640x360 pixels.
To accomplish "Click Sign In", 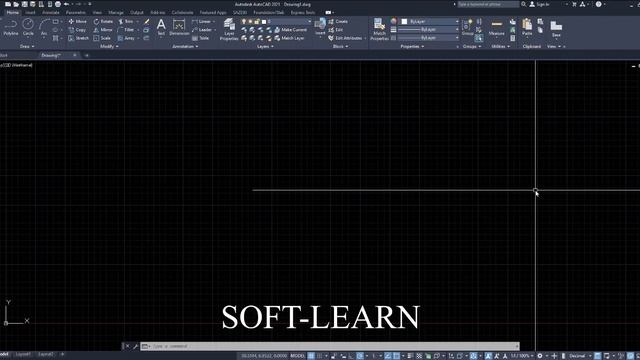I will click(x=539, y=4).
